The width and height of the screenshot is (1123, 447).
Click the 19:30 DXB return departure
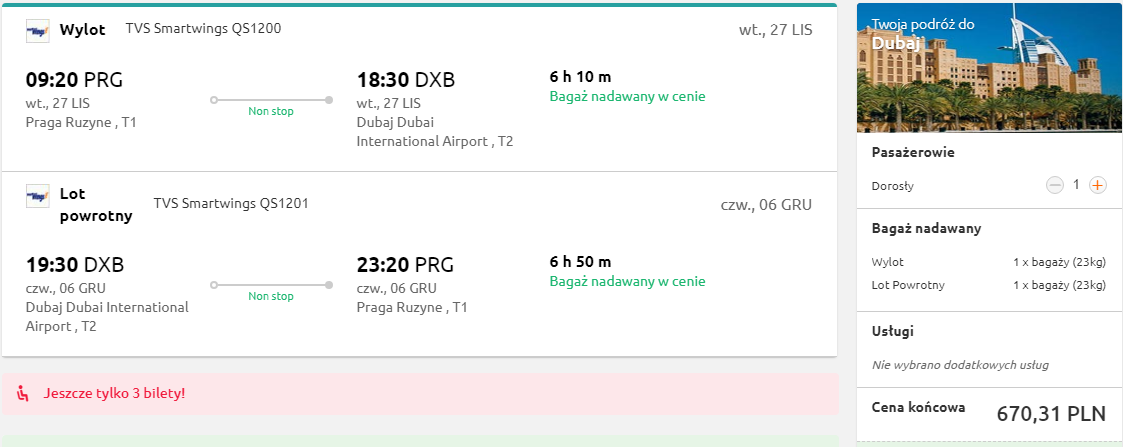(x=75, y=265)
